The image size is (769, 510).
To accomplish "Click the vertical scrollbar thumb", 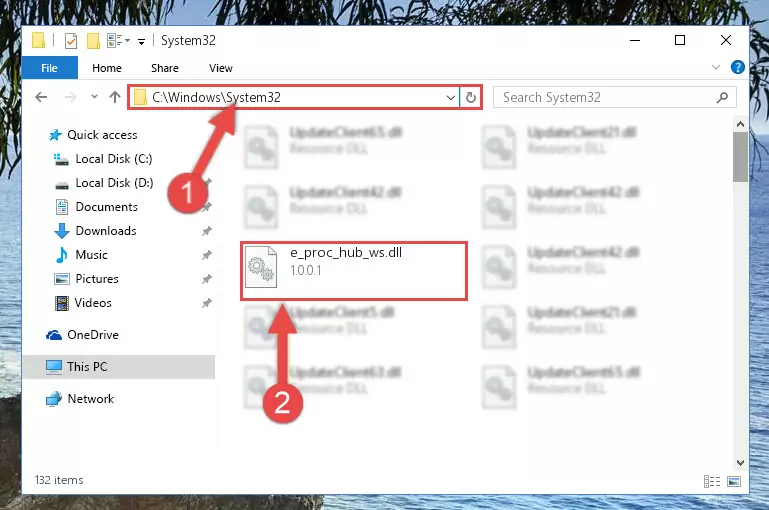I will (x=741, y=157).
